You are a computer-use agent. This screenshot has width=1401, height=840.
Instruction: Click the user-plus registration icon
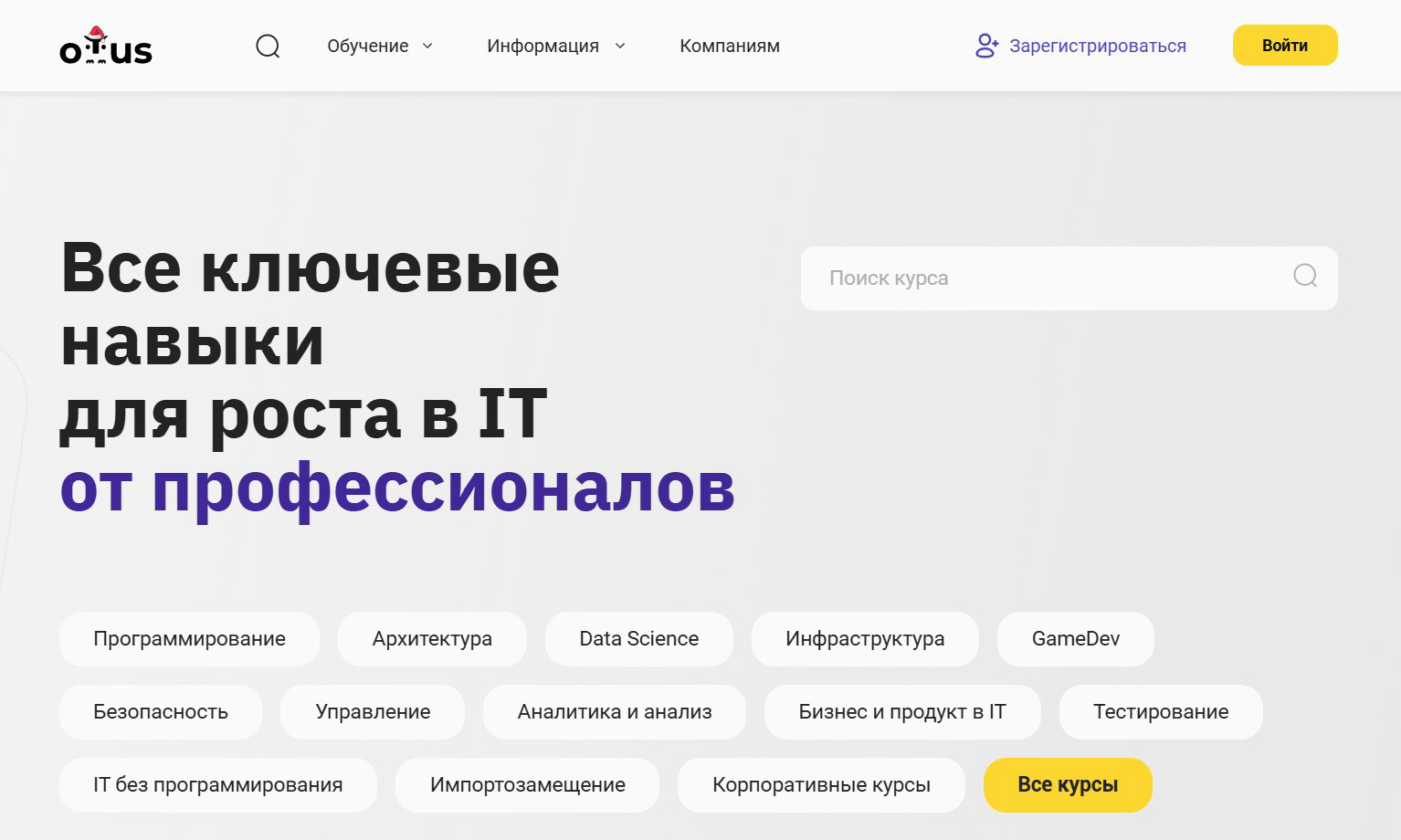coord(986,46)
